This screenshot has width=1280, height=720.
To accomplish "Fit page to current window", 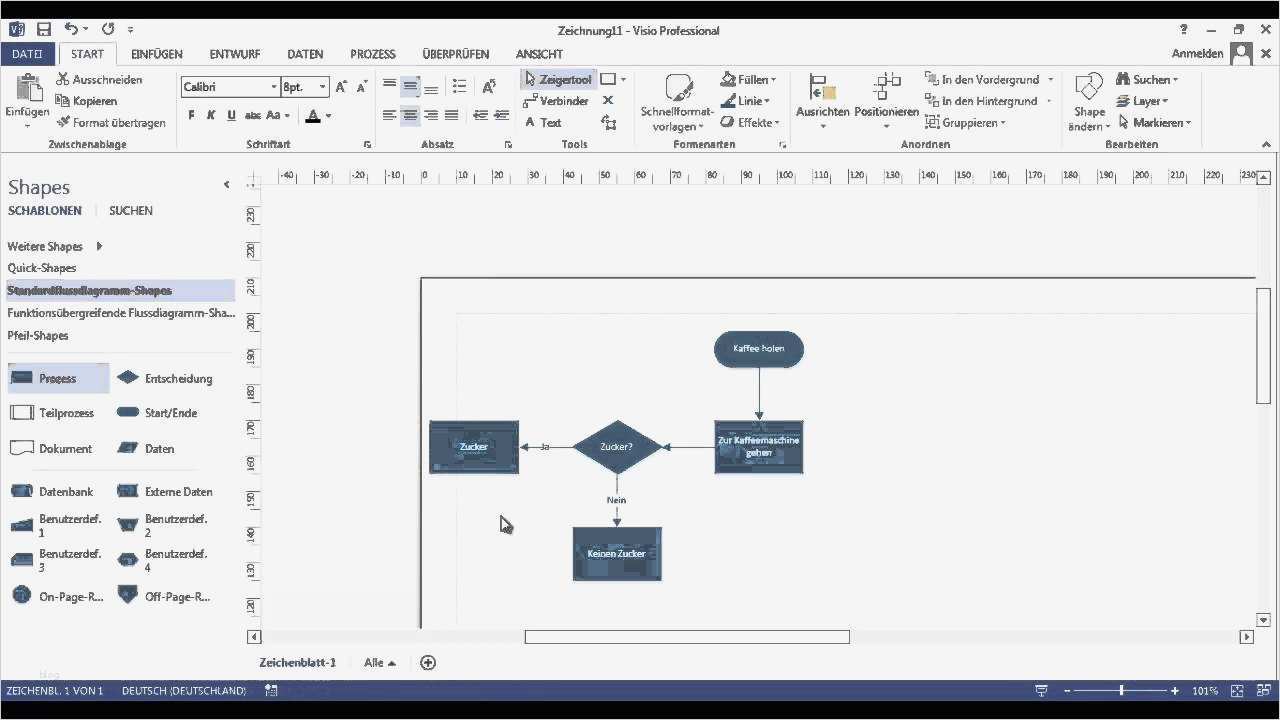I will tap(1237, 691).
